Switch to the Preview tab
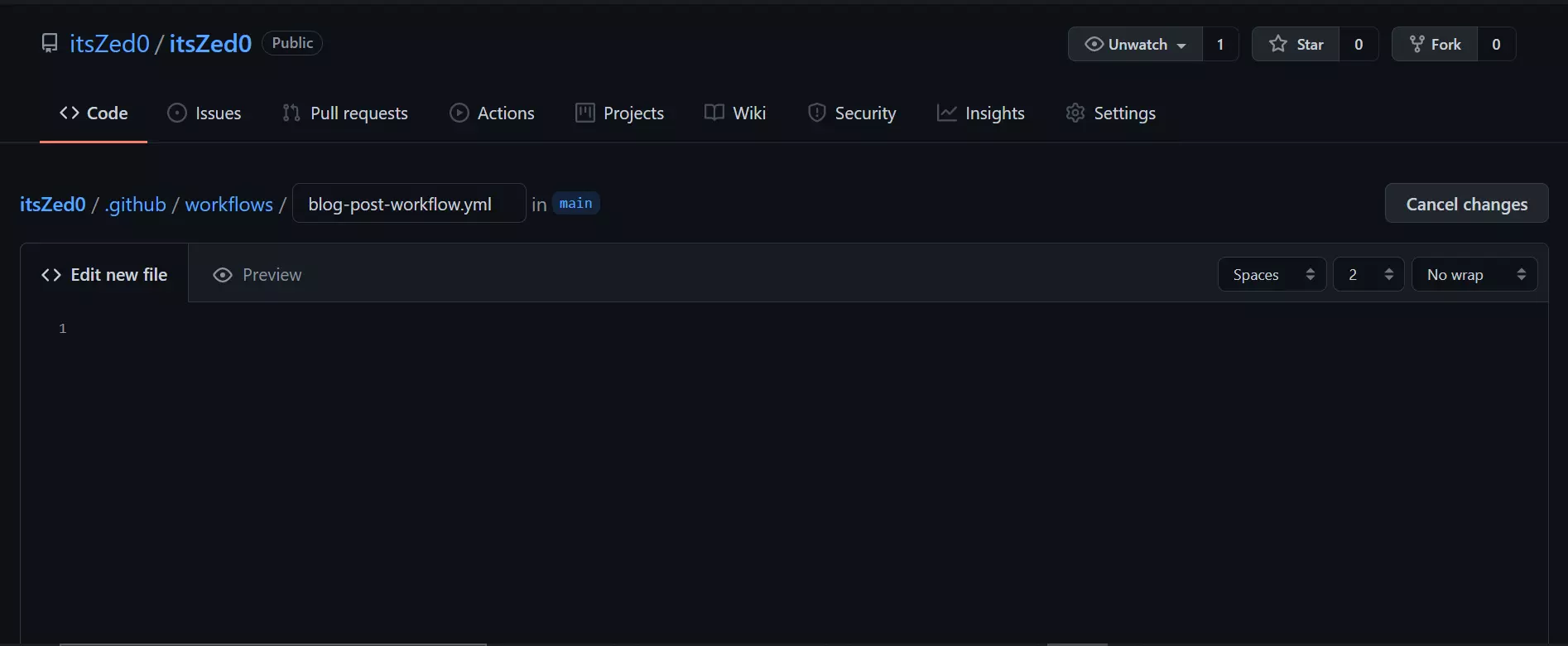 (257, 275)
